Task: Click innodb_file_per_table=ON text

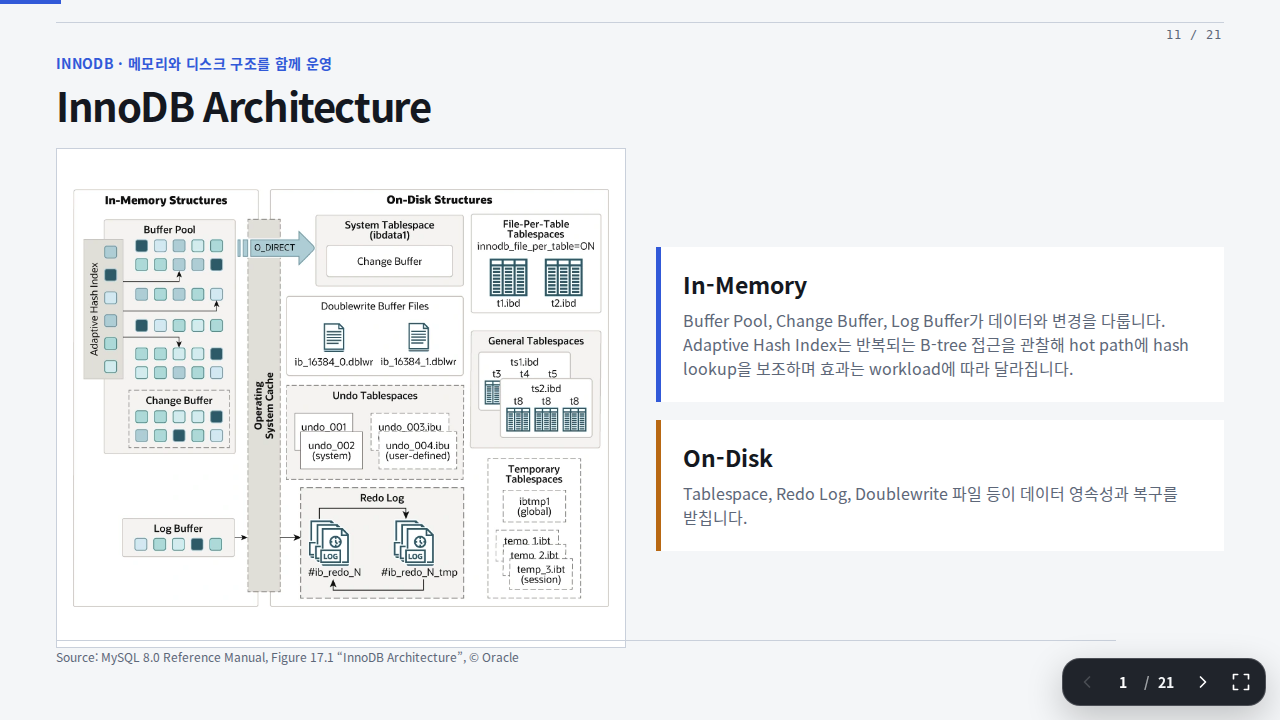Action: click(x=536, y=246)
